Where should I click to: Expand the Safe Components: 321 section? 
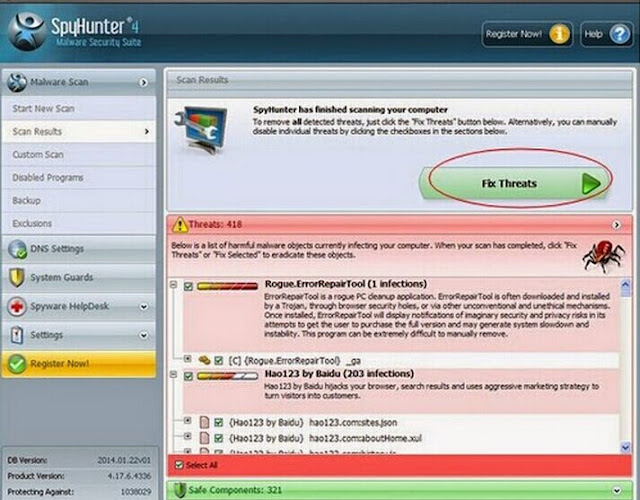[x=616, y=490]
